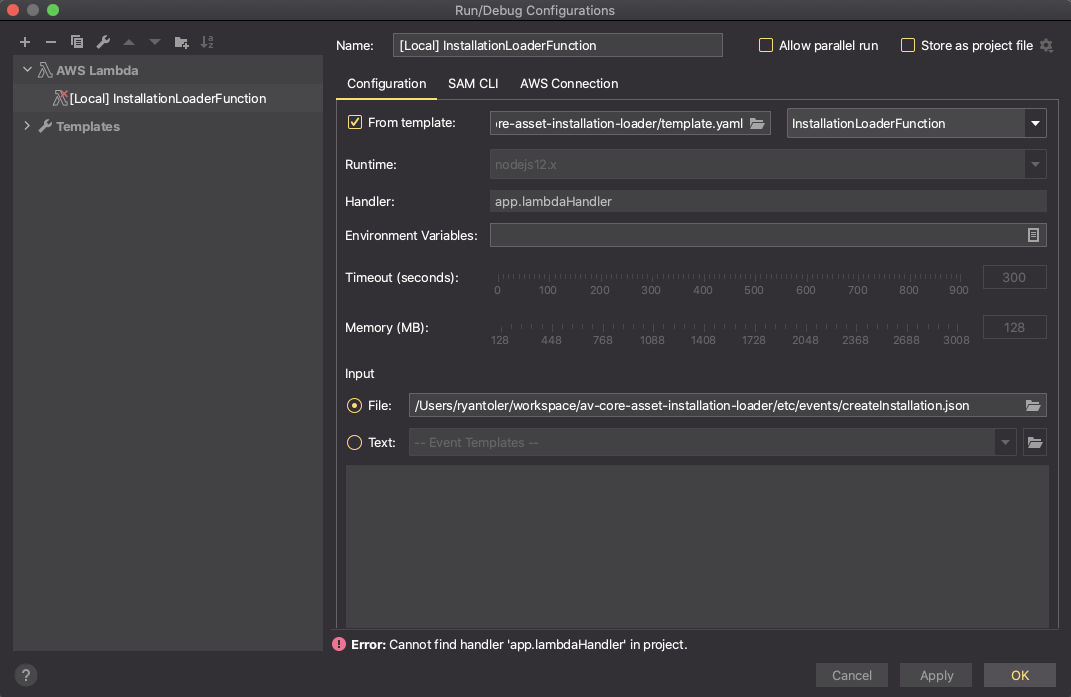Image resolution: width=1071 pixels, height=697 pixels.
Task: Select Text input radio button
Action: point(354,443)
